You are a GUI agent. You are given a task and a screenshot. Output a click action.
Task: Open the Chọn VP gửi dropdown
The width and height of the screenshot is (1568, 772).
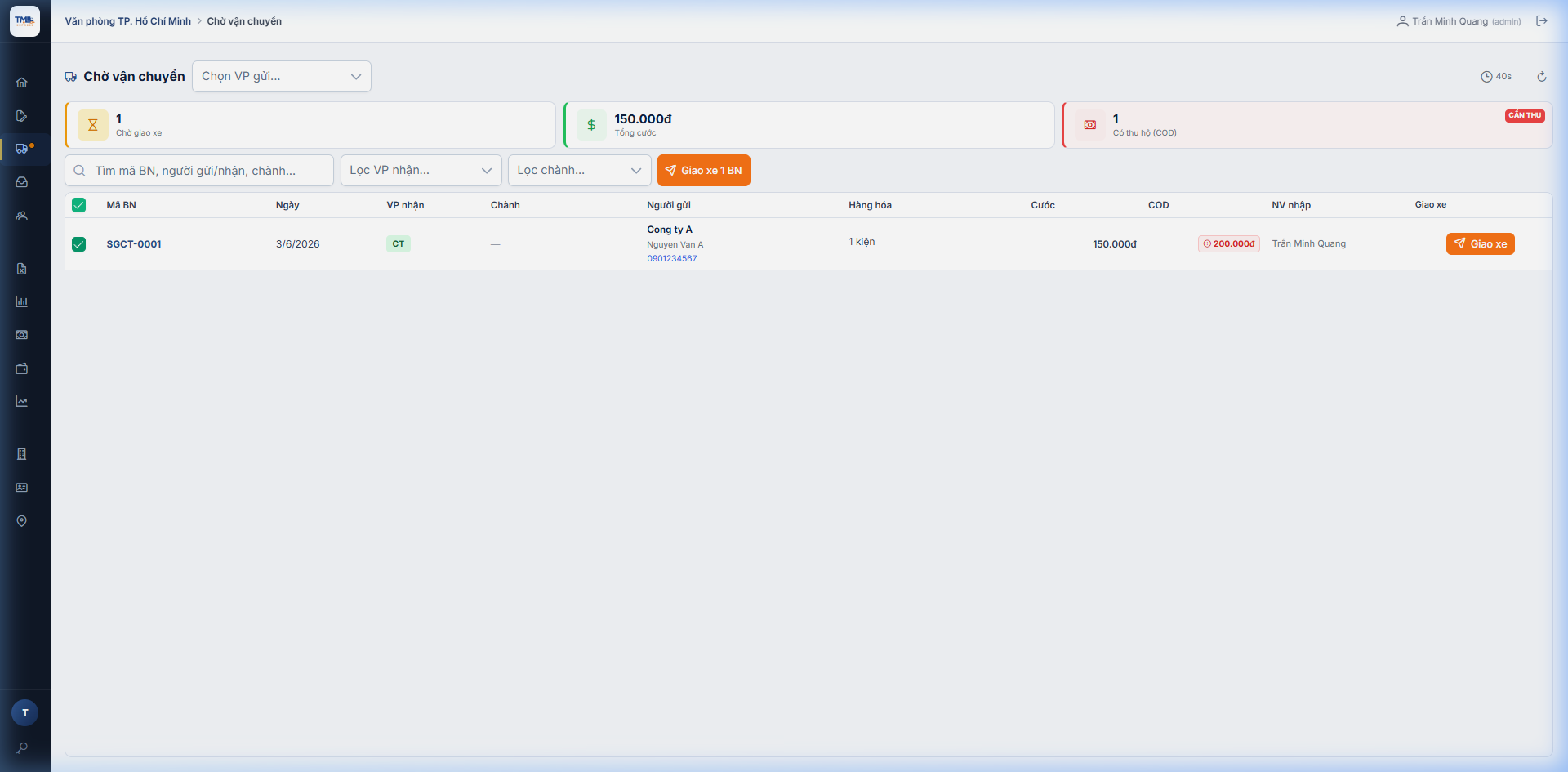(x=282, y=77)
